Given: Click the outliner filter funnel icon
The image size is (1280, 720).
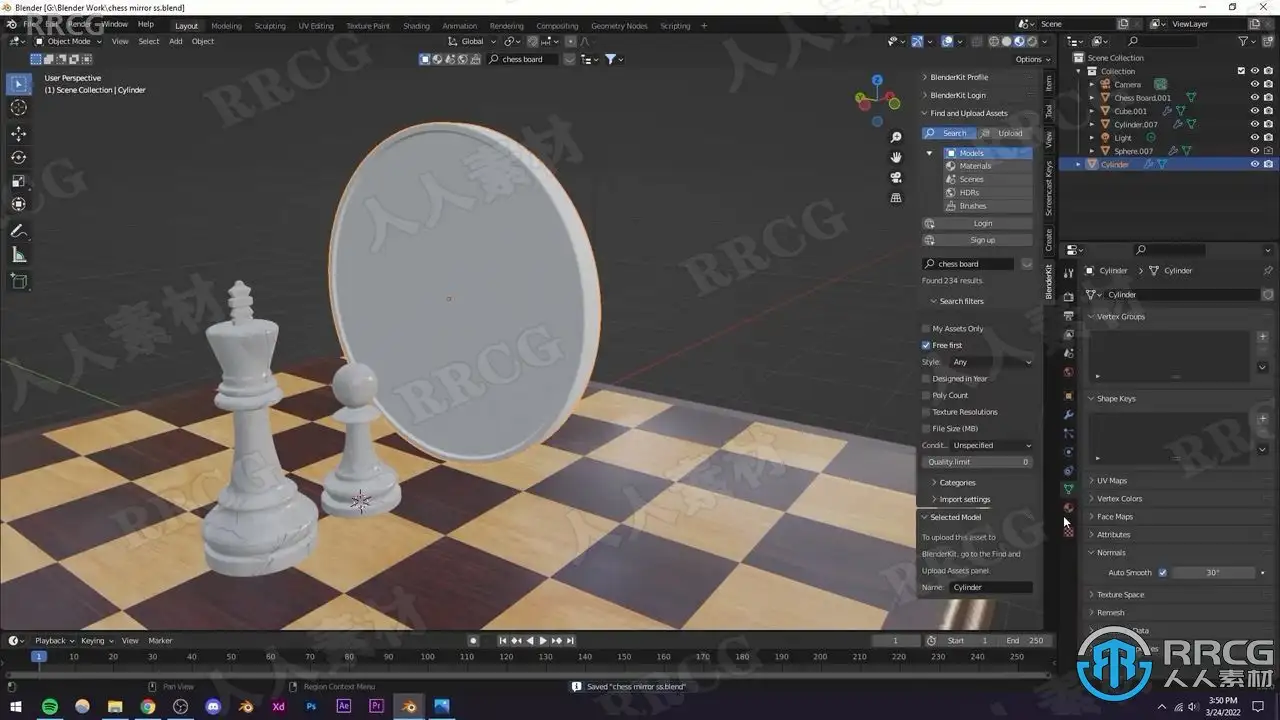Looking at the screenshot, I should tap(1244, 41).
